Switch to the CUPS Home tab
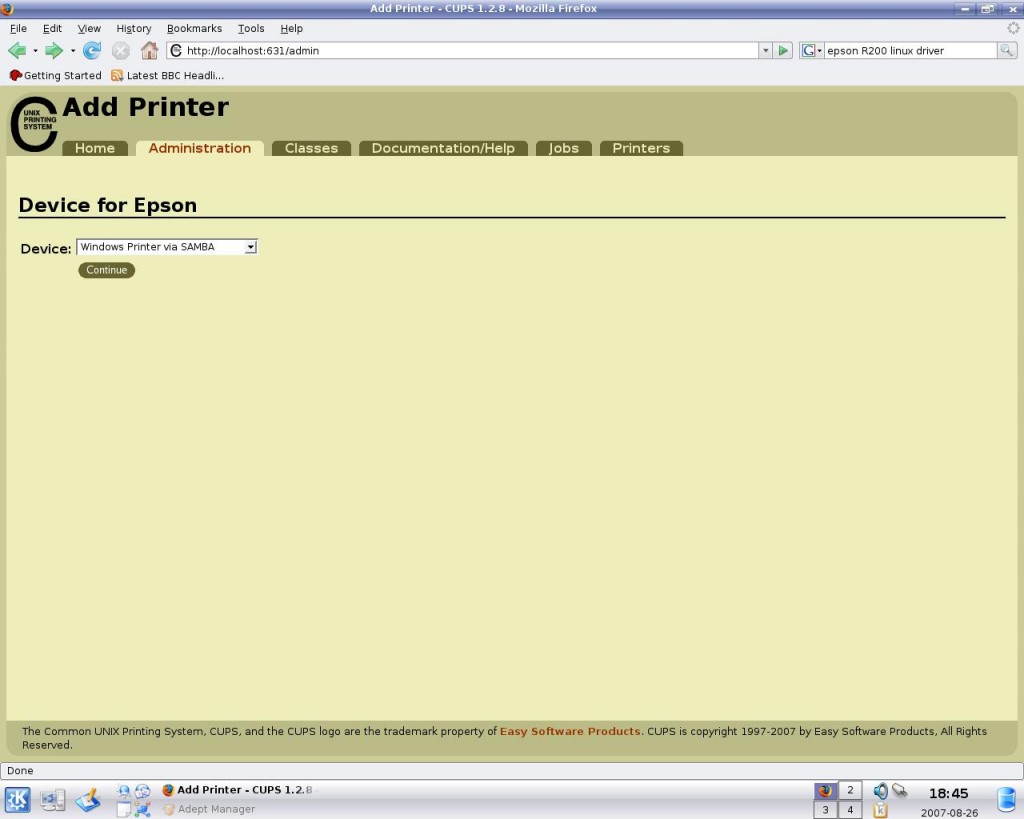Viewport: 1024px width, 819px height. pos(95,148)
